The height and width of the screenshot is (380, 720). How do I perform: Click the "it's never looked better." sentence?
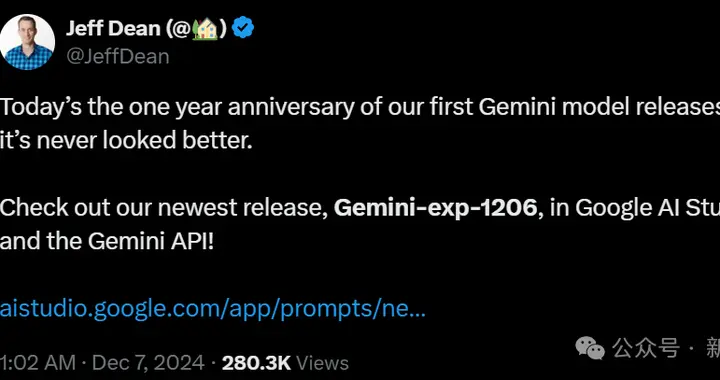[126, 141]
